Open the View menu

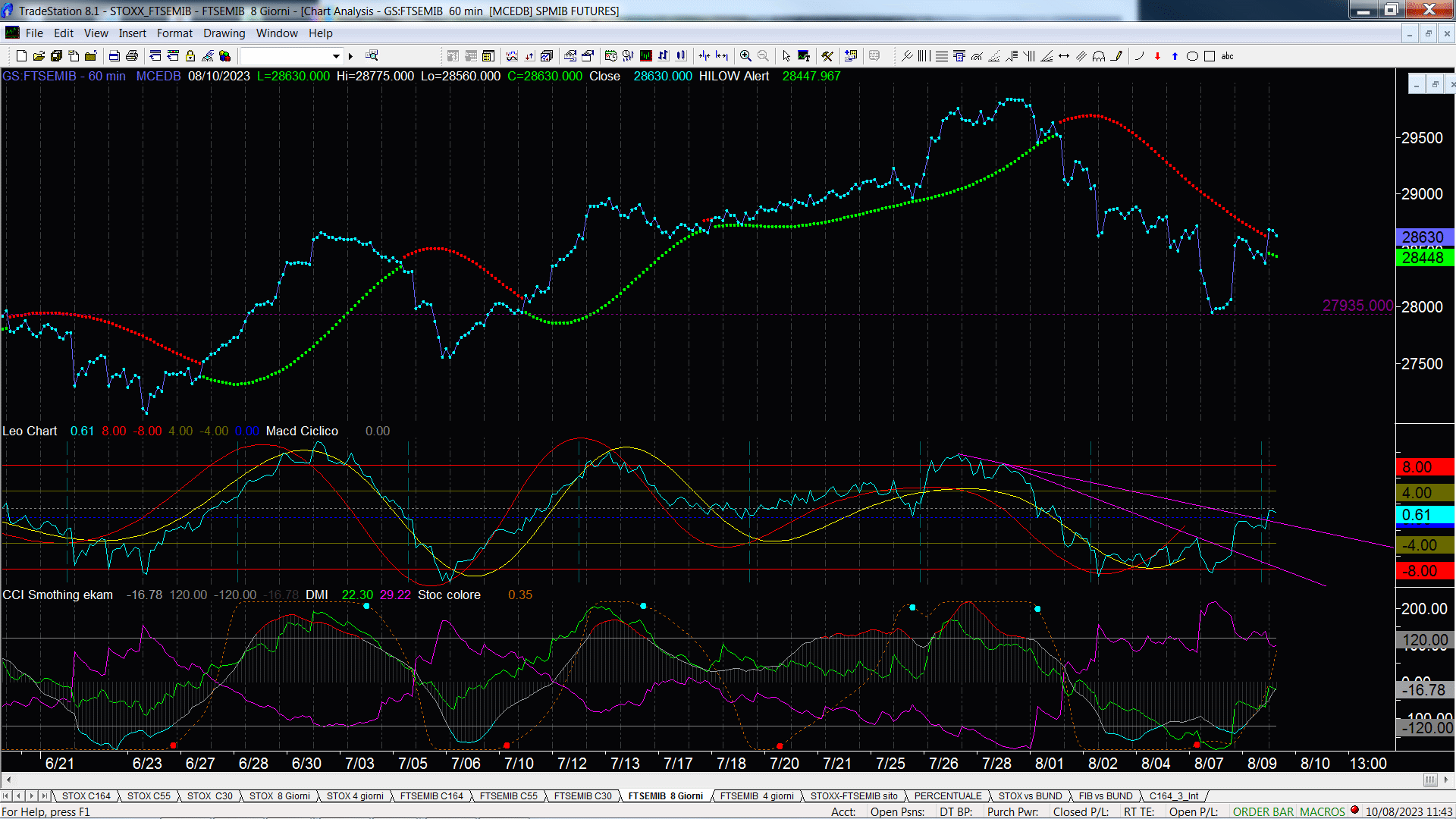(x=96, y=33)
